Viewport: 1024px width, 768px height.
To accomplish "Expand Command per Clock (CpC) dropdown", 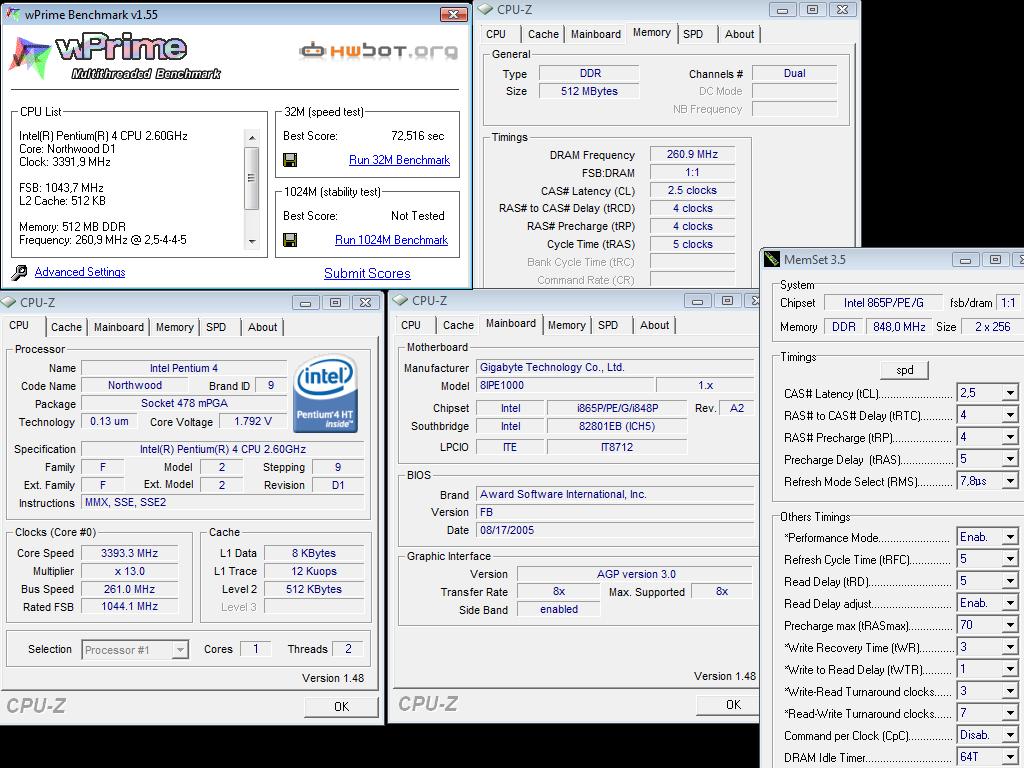I will pyautogui.click(x=1010, y=735).
